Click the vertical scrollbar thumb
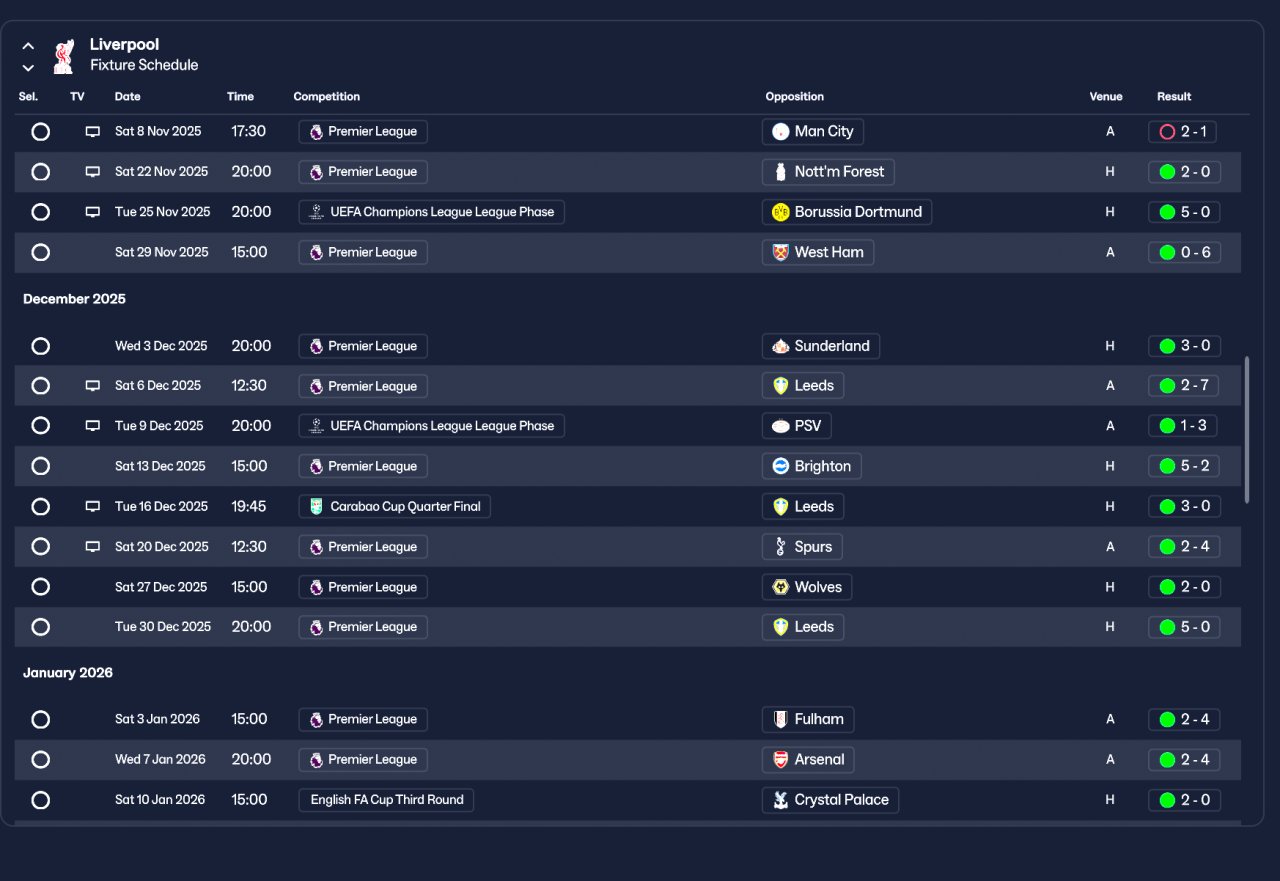This screenshot has width=1280, height=881. tap(1246, 430)
